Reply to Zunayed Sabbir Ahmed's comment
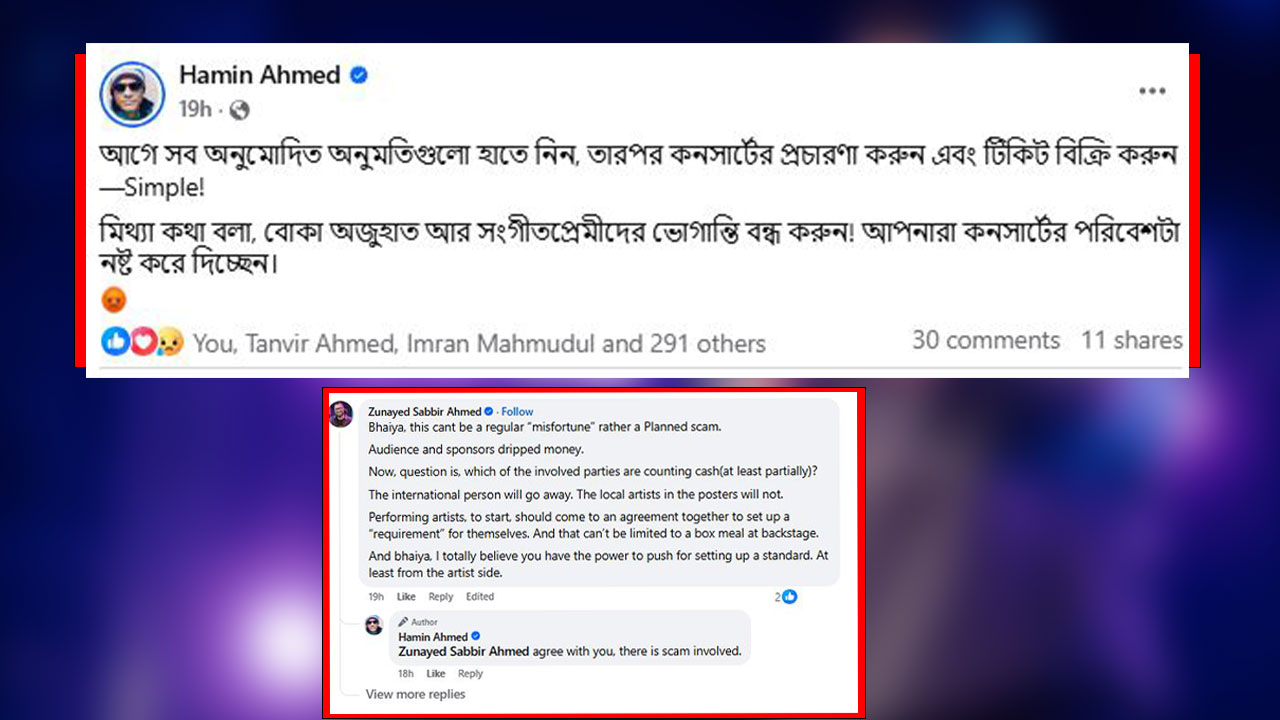 (x=440, y=597)
